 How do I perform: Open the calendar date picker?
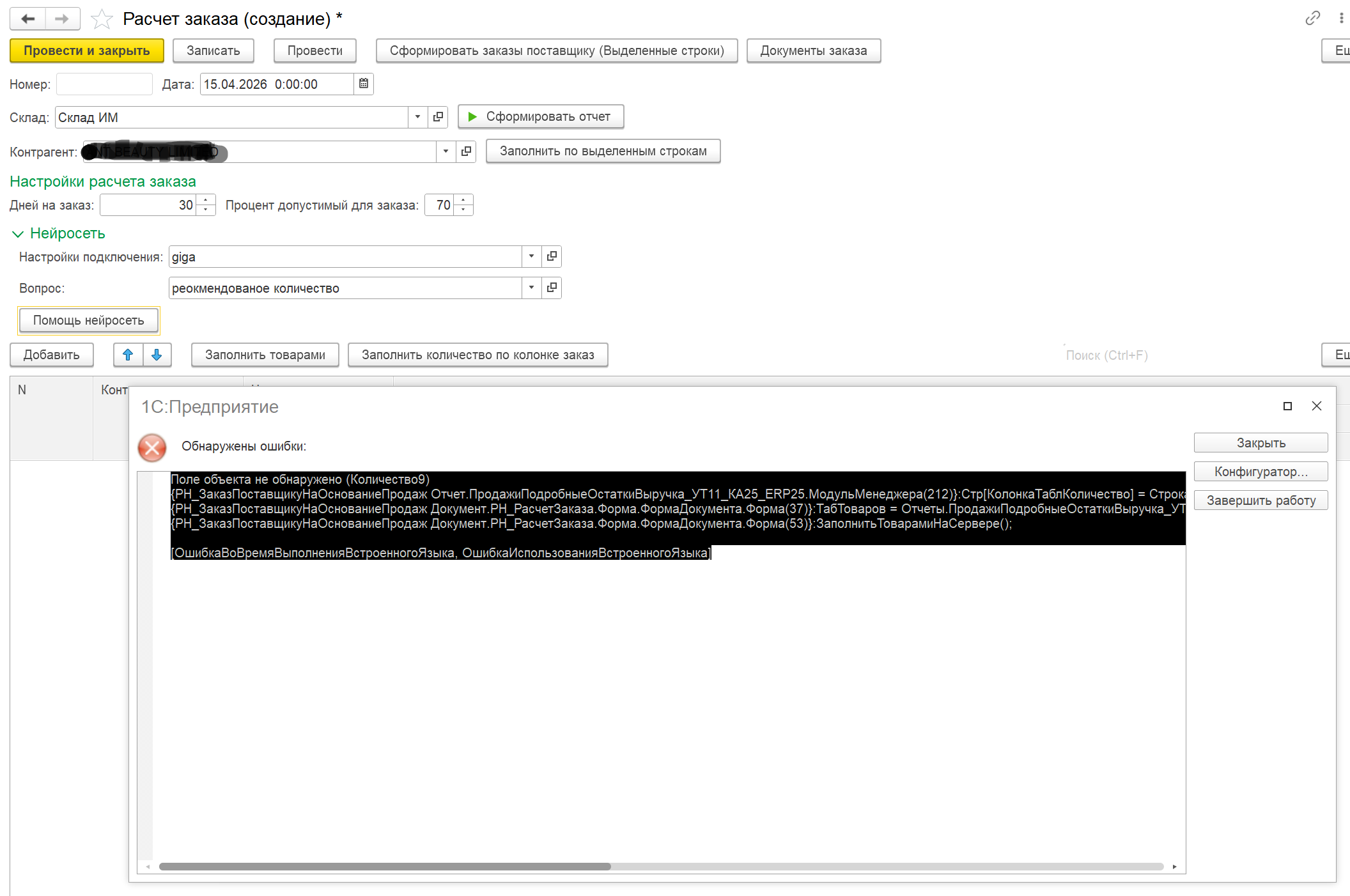pyautogui.click(x=364, y=84)
